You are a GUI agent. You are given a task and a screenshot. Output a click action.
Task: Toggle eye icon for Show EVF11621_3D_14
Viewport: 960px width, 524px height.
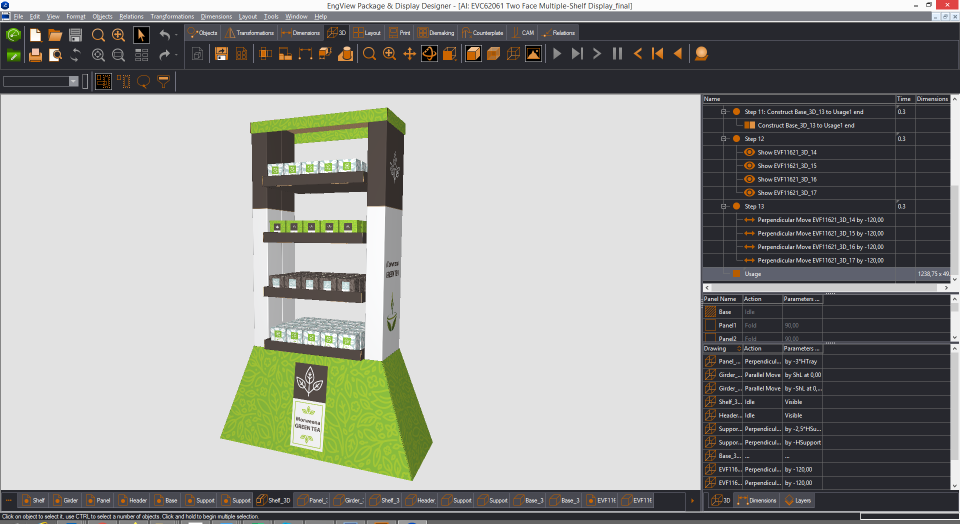pyautogui.click(x=750, y=152)
